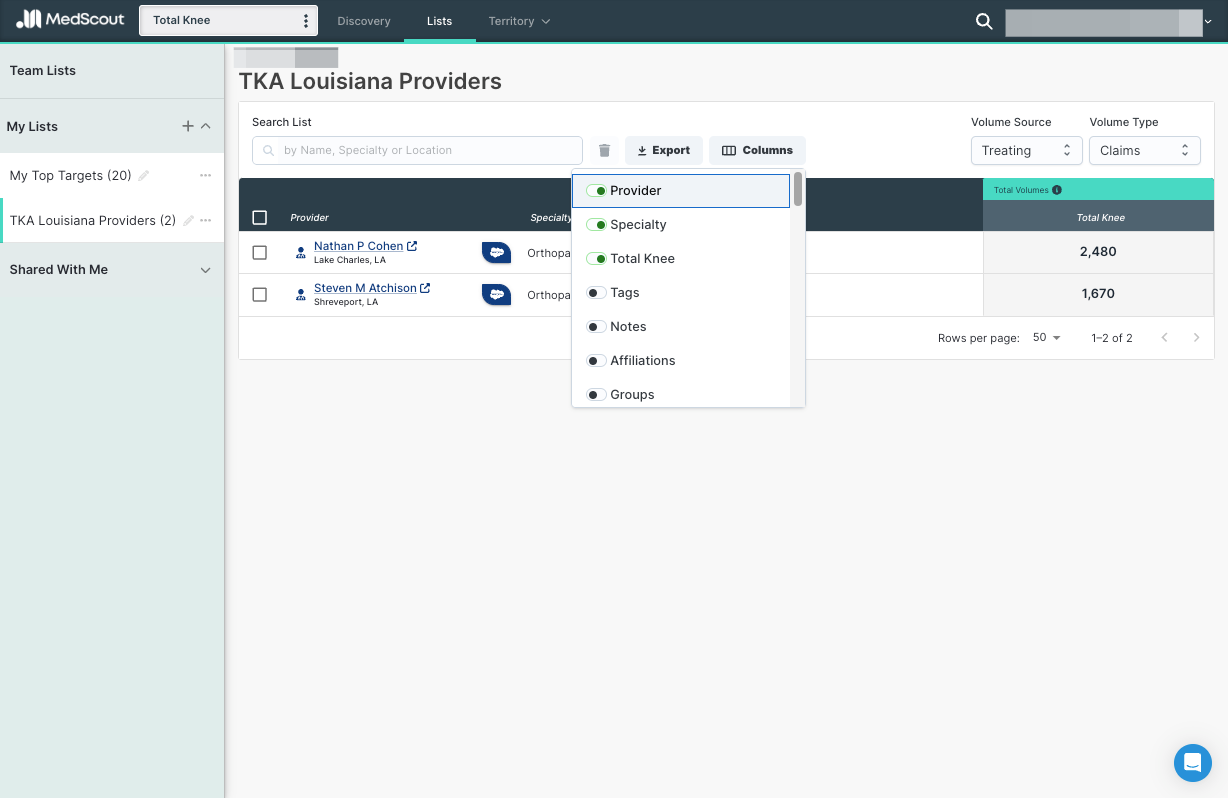This screenshot has width=1228, height=798.
Task: Click the three-dot menu on Total Knee selector
Action: (x=306, y=21)
